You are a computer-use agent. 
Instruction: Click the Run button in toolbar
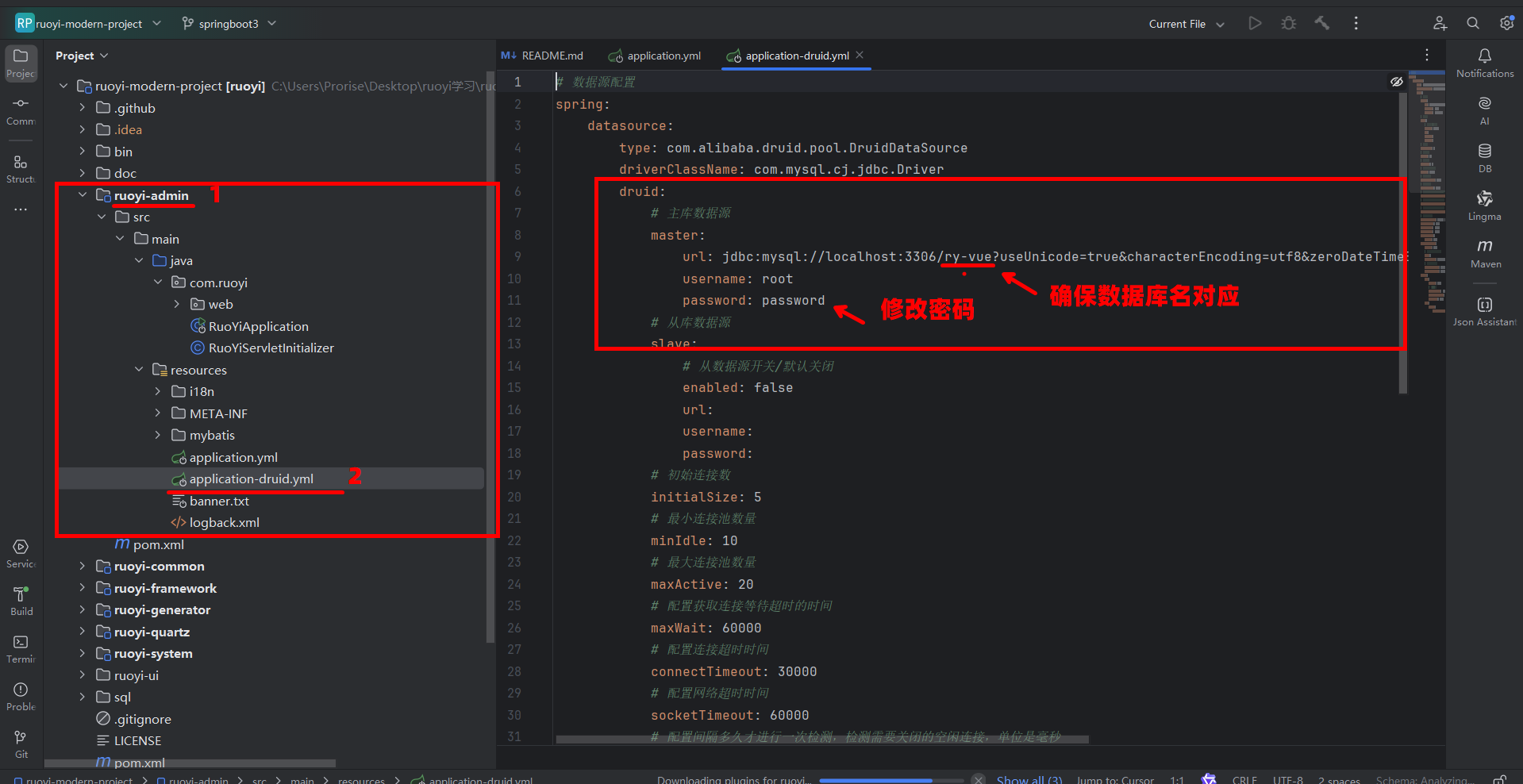(1255, 24)
